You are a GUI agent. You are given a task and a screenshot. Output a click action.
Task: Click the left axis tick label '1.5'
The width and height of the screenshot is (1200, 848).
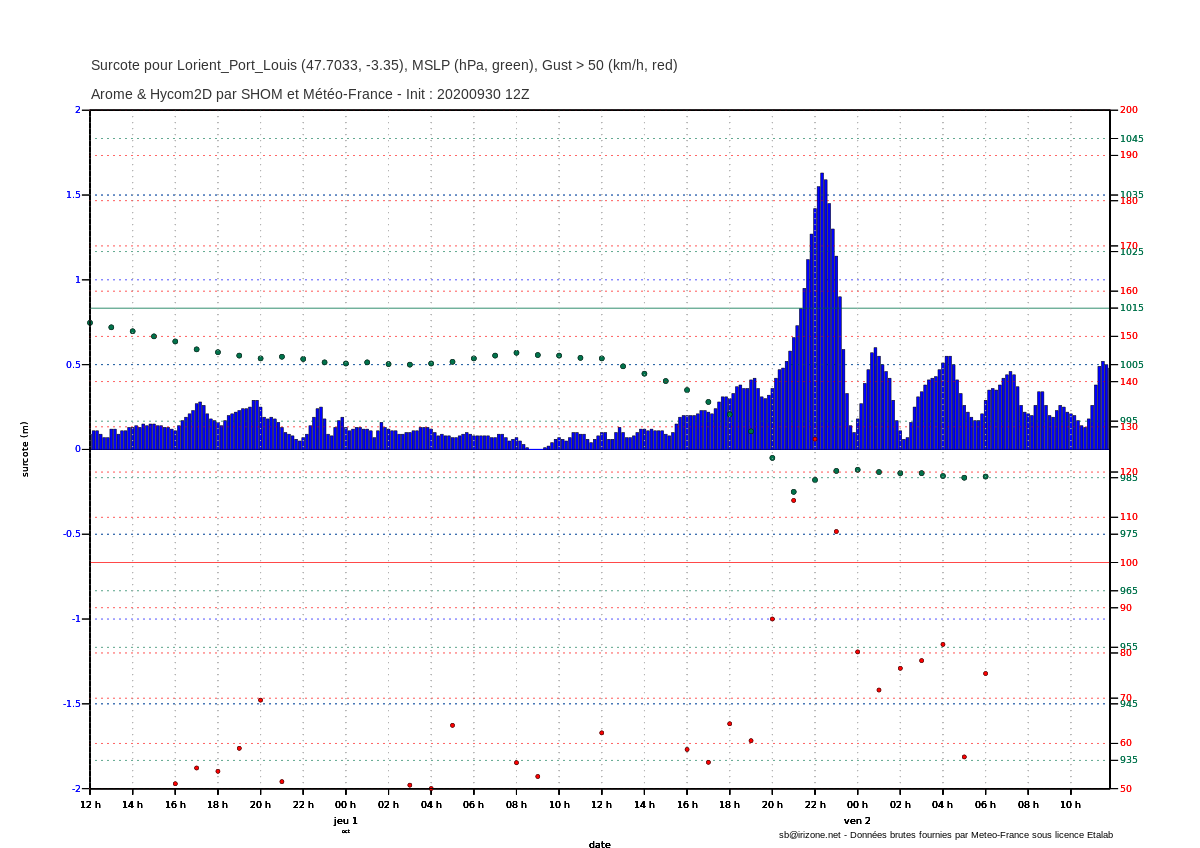[x=74, y=195]
